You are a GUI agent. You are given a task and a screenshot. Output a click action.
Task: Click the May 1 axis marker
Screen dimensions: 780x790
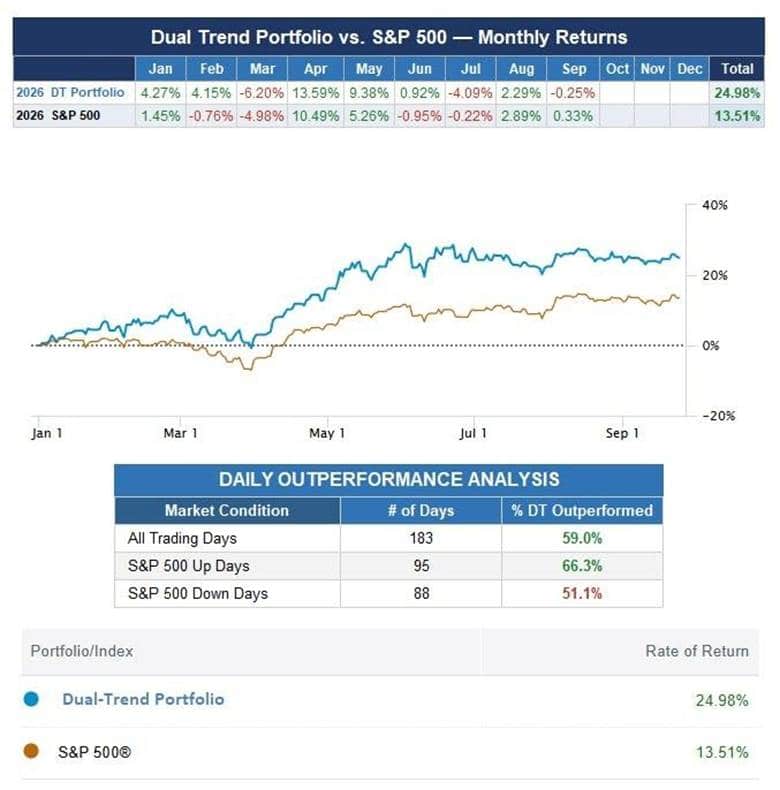(327, 433)
